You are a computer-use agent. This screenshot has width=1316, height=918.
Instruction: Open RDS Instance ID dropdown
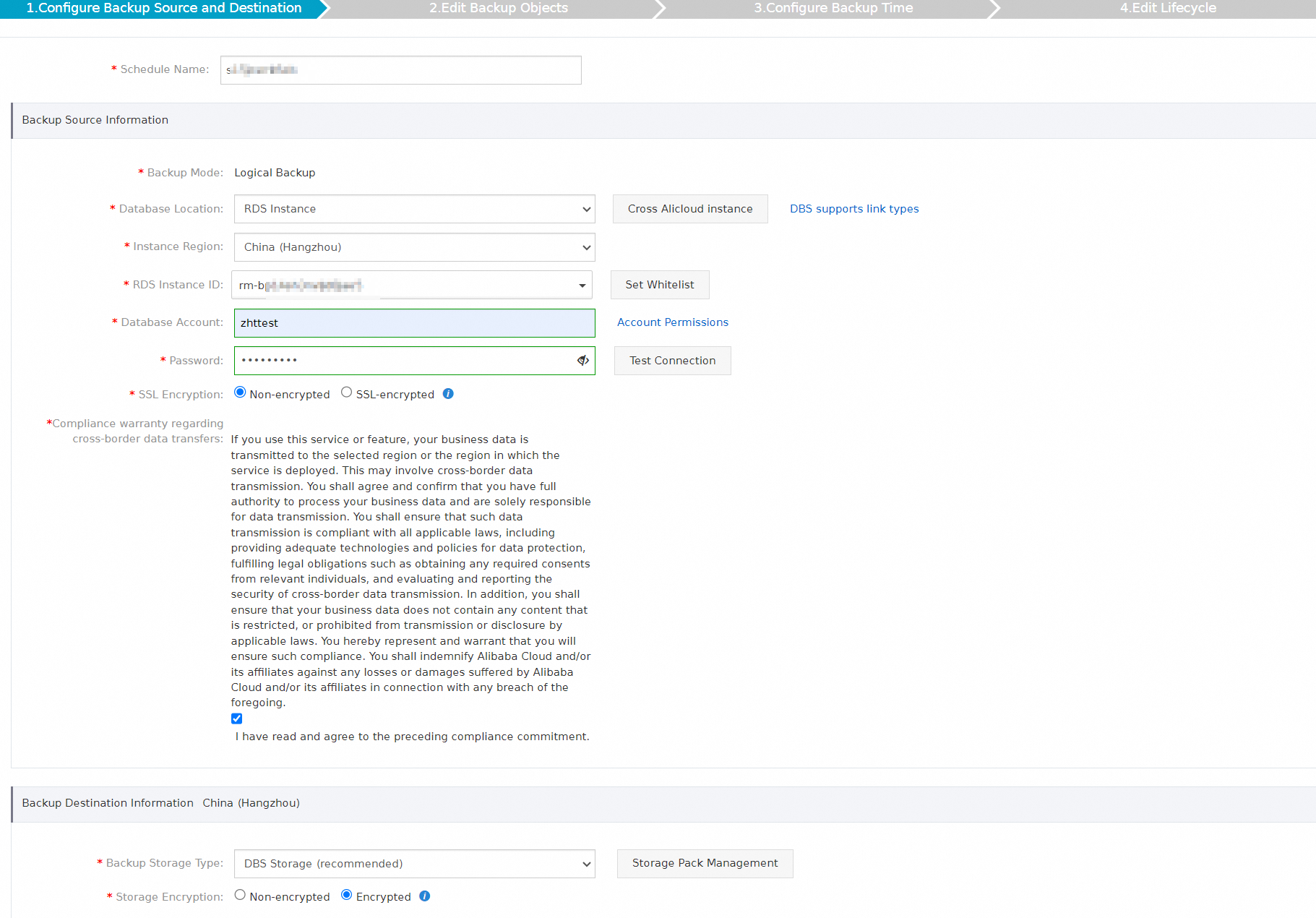pos(412,285)
